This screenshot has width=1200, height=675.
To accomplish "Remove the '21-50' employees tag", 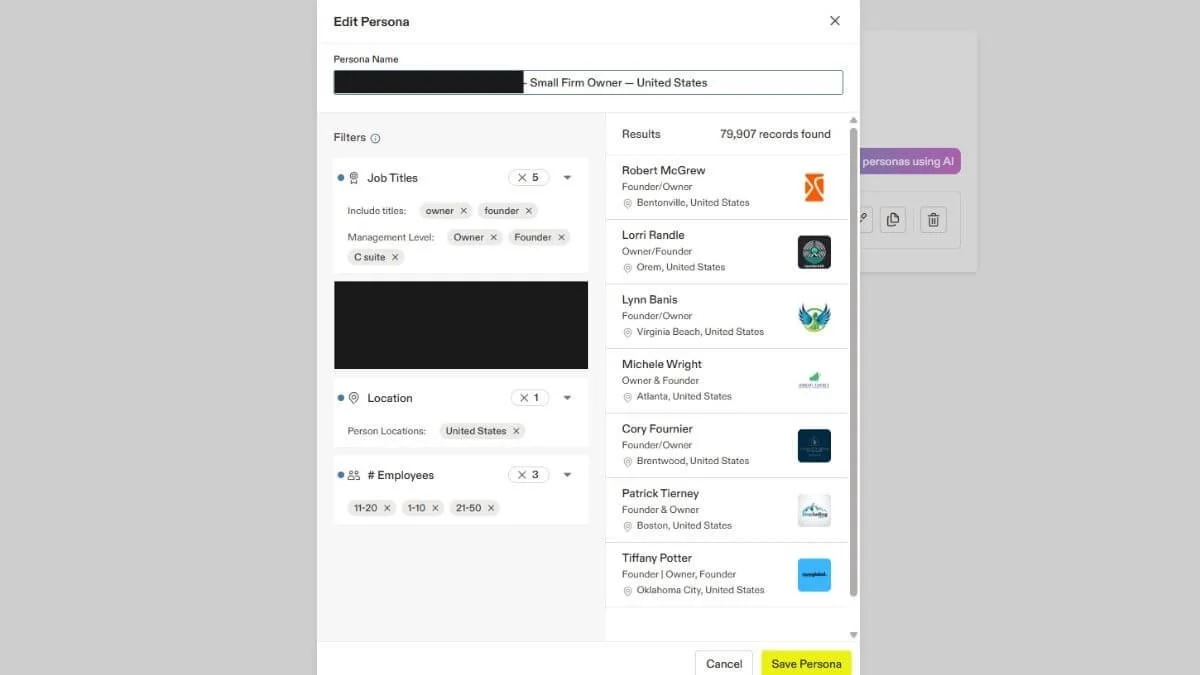I will click(491, 508).
